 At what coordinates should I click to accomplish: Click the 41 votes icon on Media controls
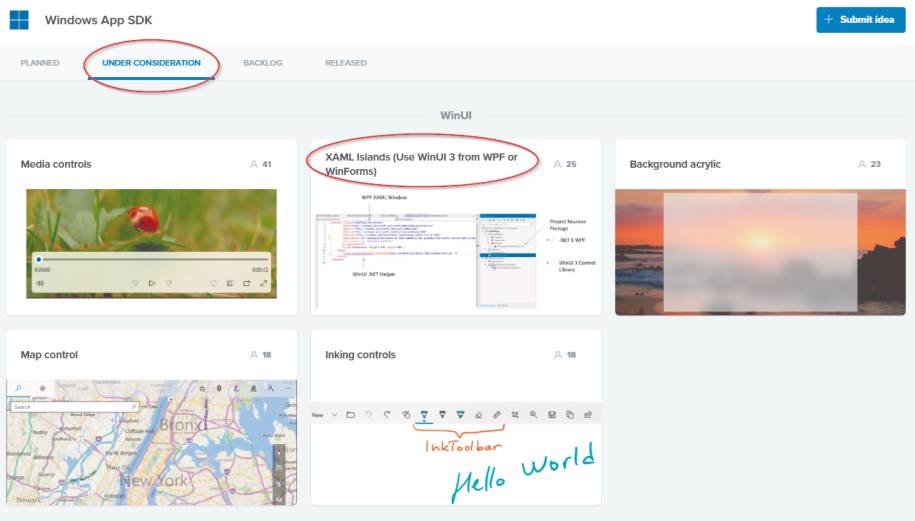click(254, 164)
